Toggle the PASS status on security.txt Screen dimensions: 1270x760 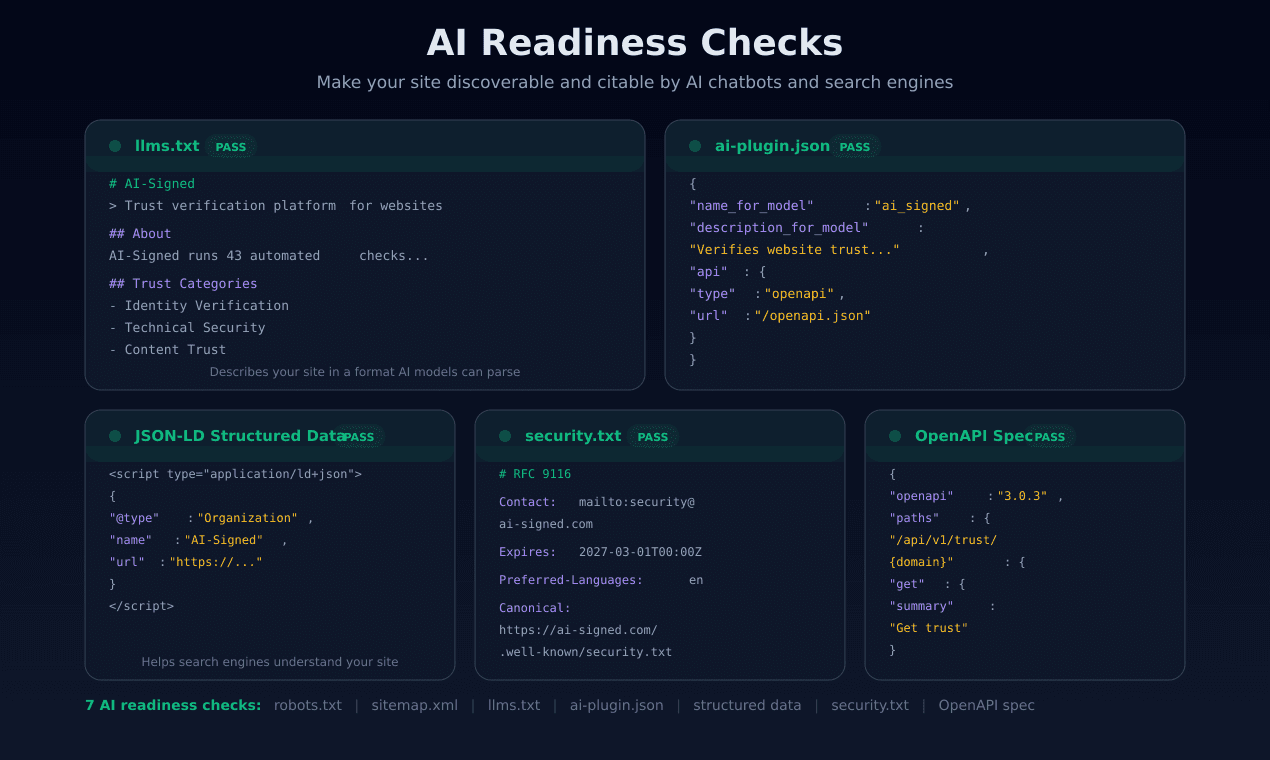(653, 436)
